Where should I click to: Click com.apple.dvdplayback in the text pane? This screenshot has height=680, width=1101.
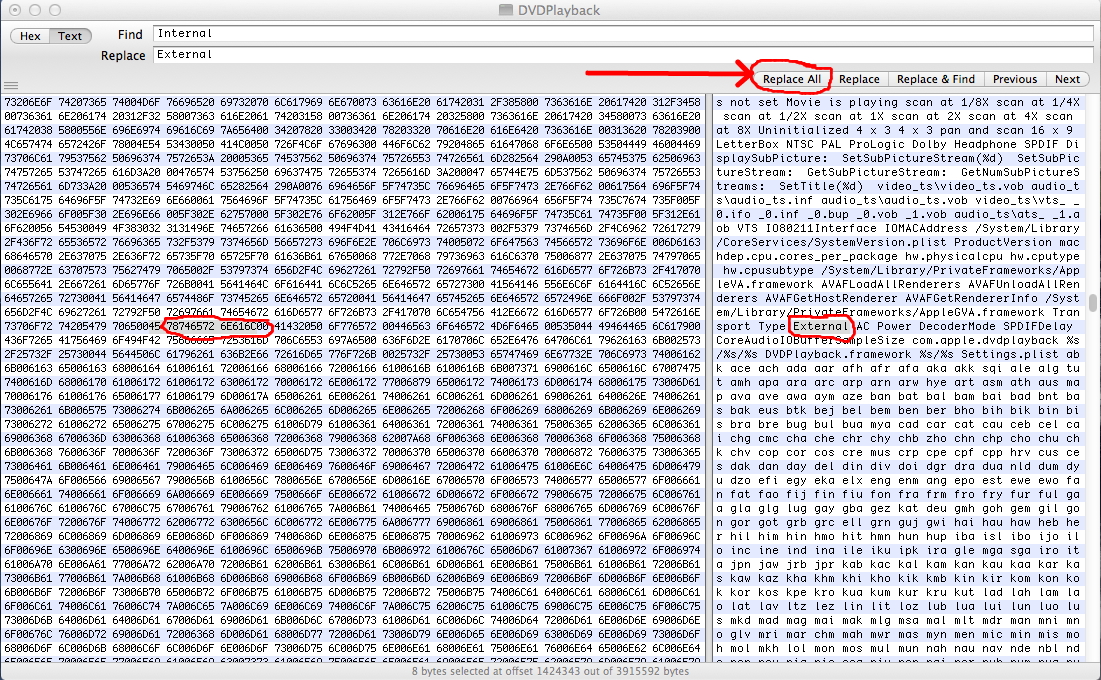[985, 340]
